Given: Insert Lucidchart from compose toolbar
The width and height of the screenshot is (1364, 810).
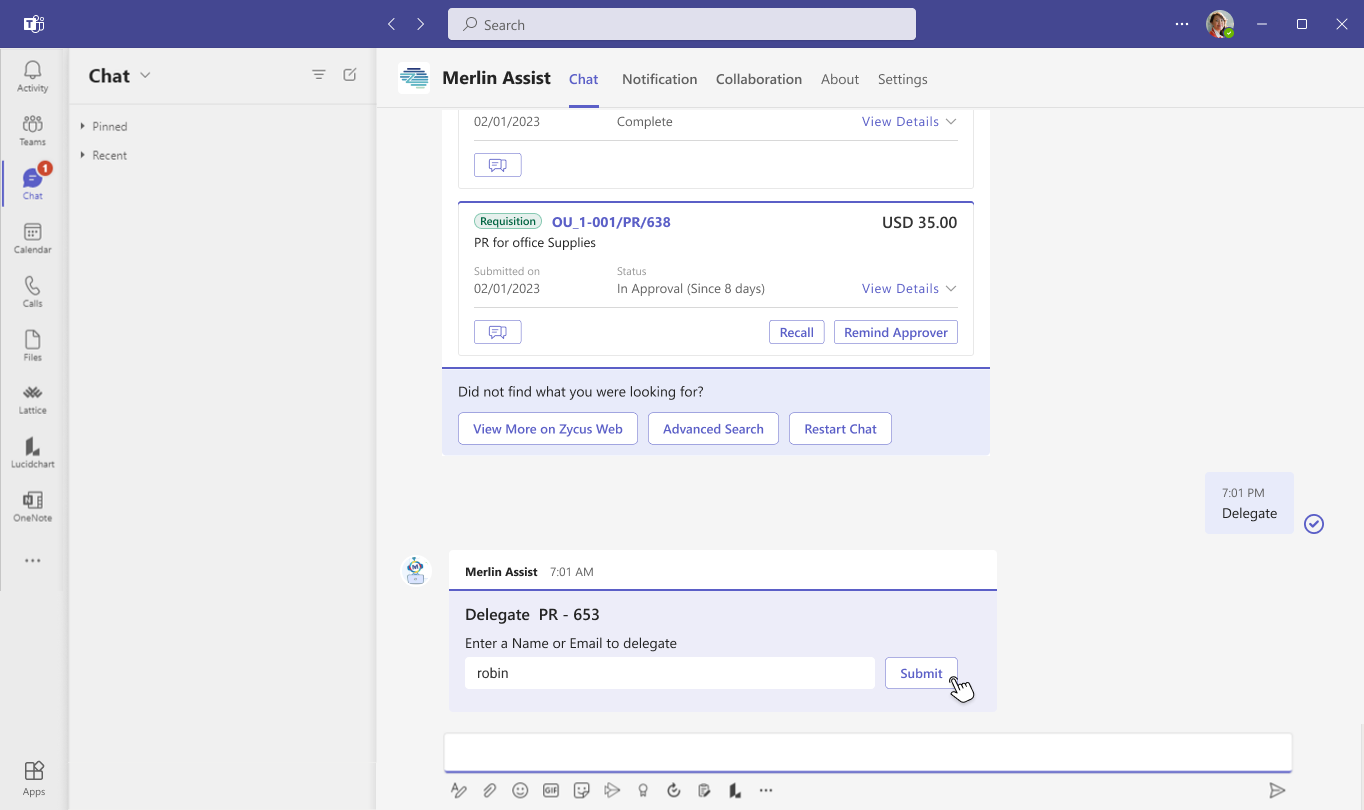Looking at the screenshot, I should point(735,790).
